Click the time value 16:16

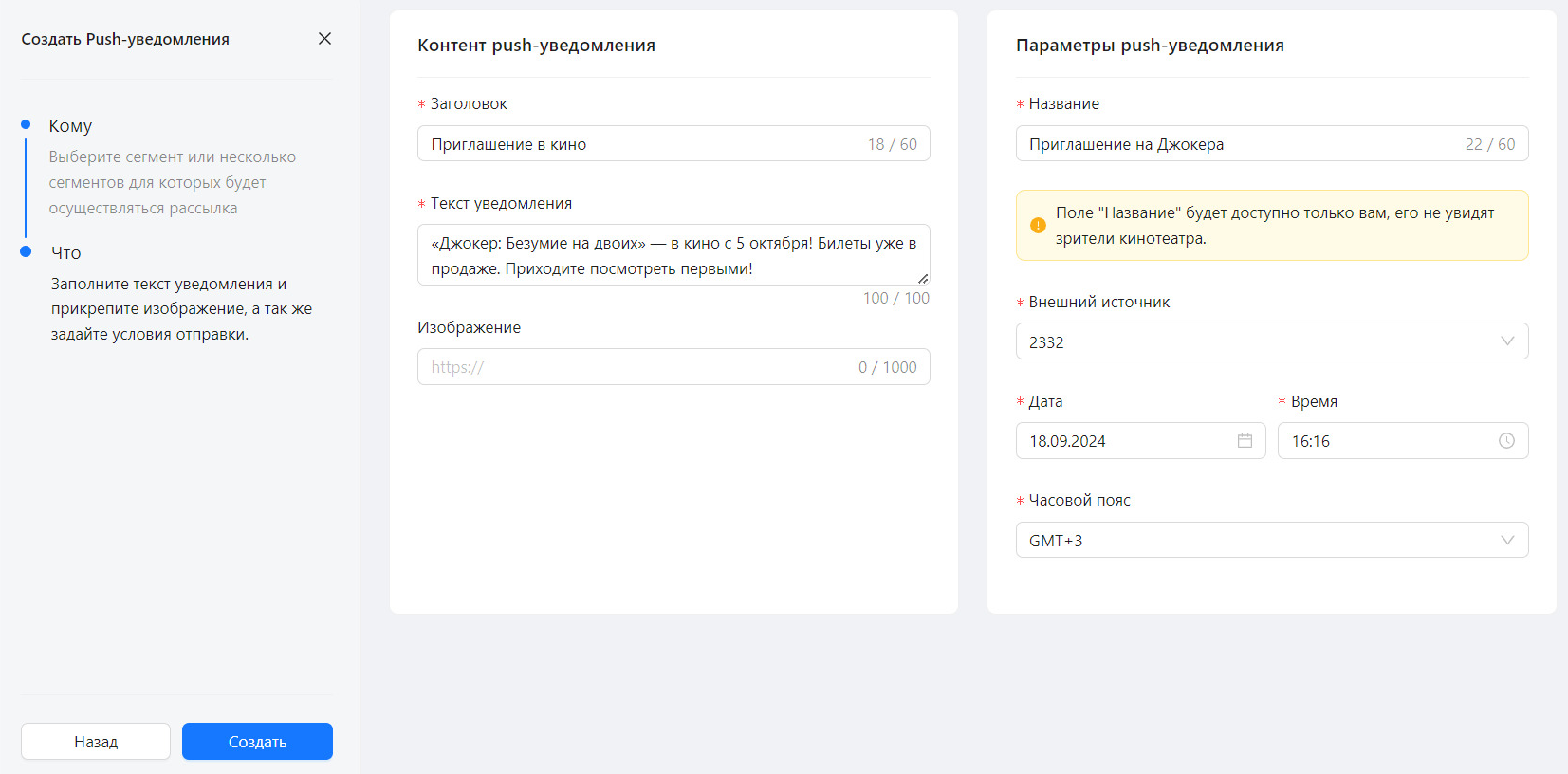[x=1311, y=441]
